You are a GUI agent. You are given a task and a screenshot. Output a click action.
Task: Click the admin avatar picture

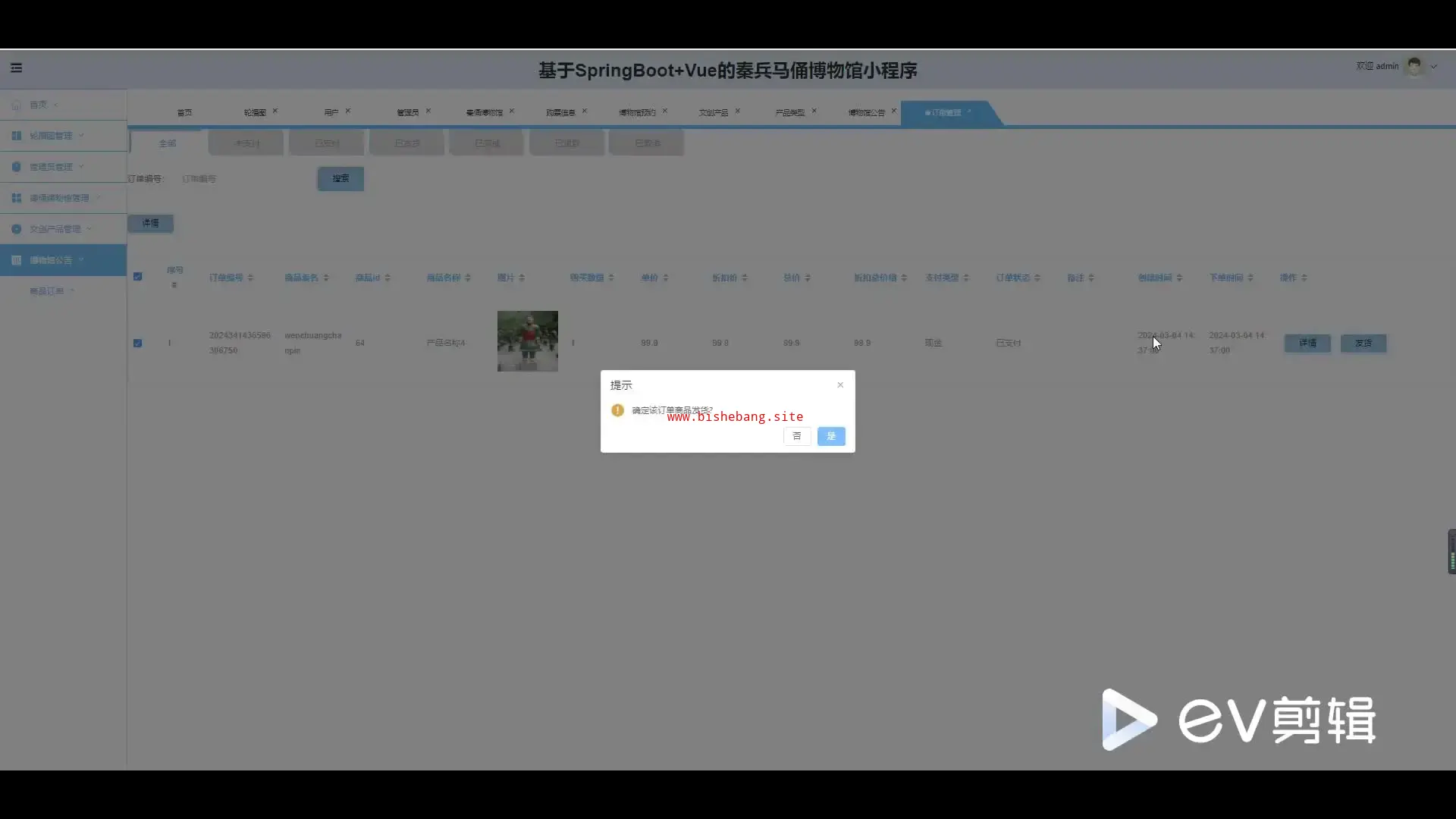[x=1414, y=67]
